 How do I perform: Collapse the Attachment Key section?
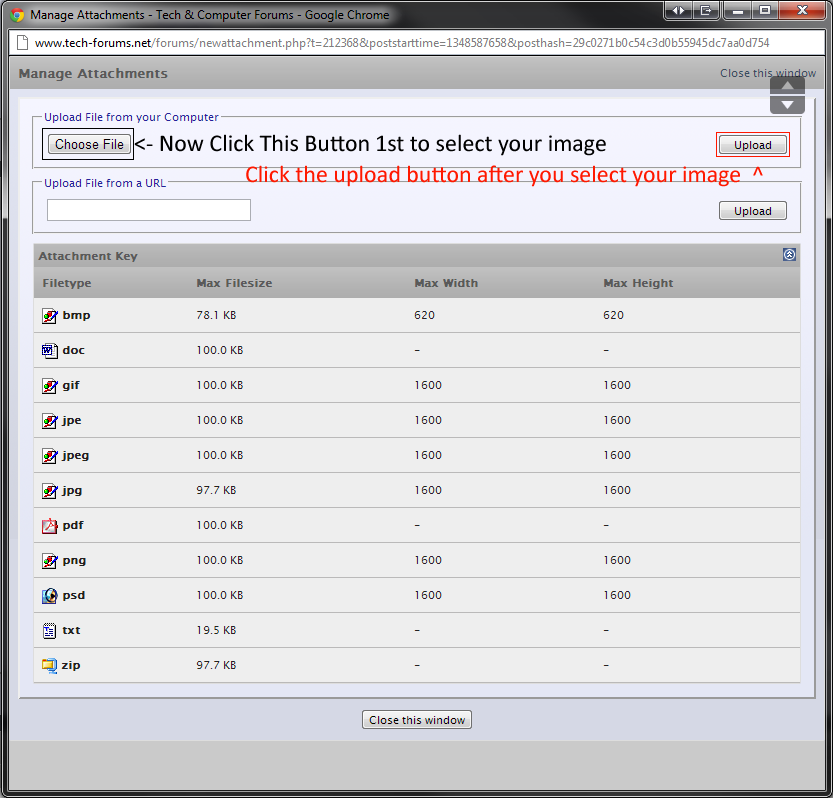click(789, 254)
